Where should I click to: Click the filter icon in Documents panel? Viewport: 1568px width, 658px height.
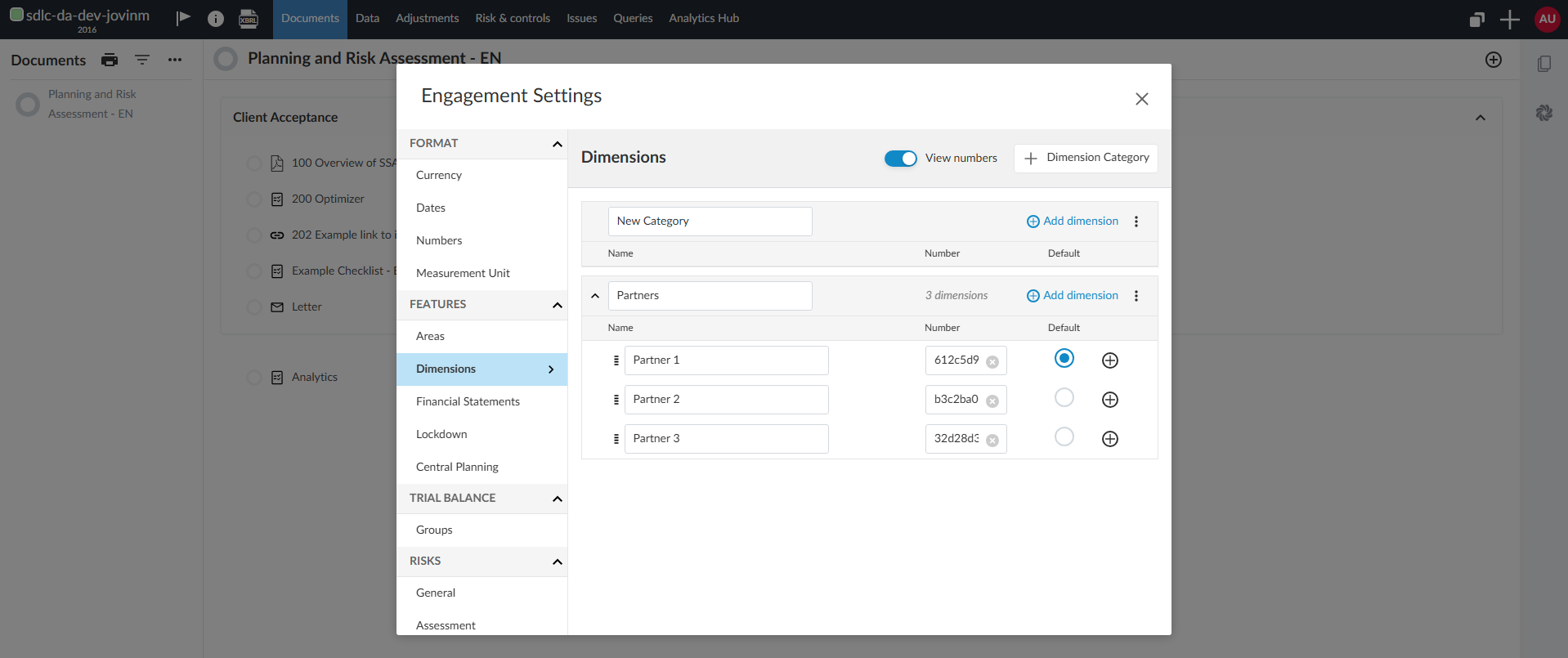tap(142, 60)
